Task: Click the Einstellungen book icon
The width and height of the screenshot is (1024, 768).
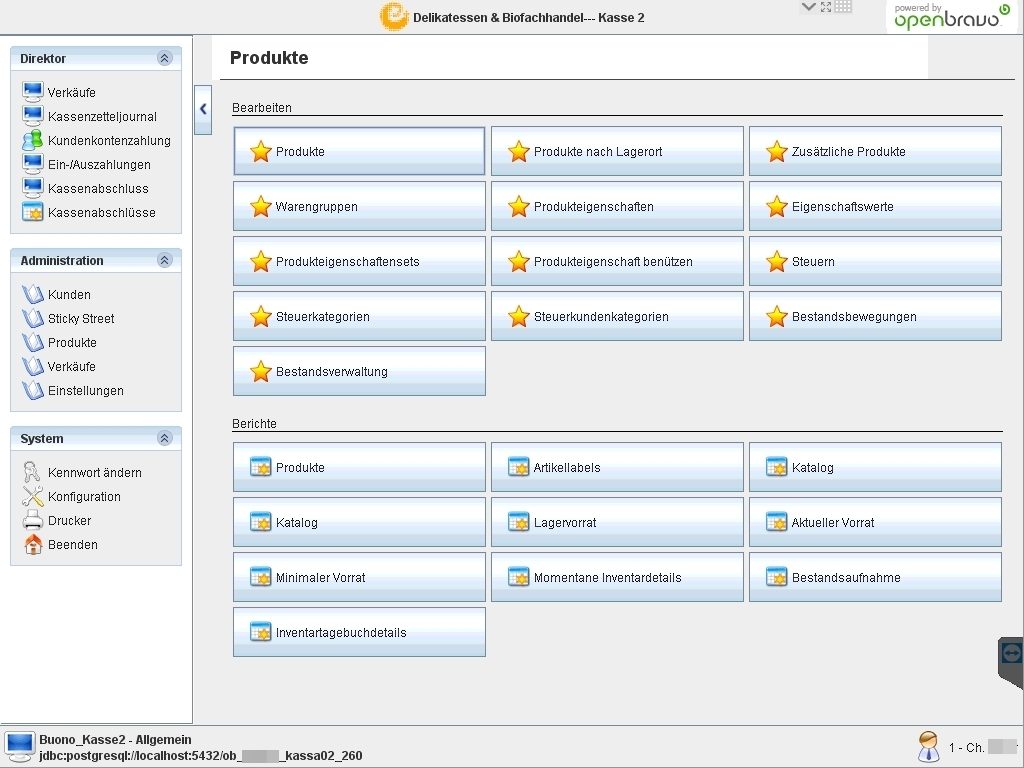Action: point(33,391)
